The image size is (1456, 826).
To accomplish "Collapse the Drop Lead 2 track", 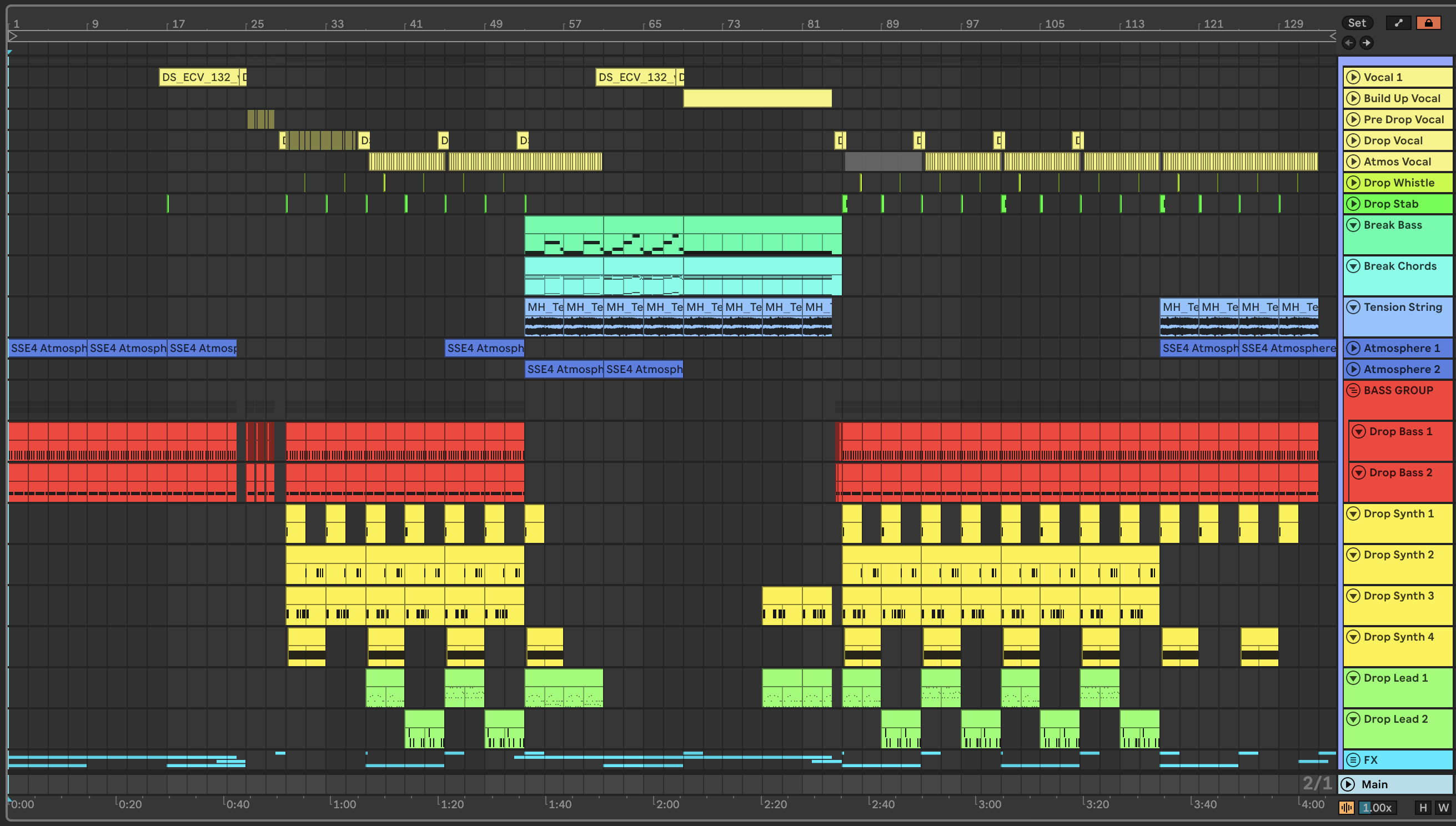I will click(1353, 719).
